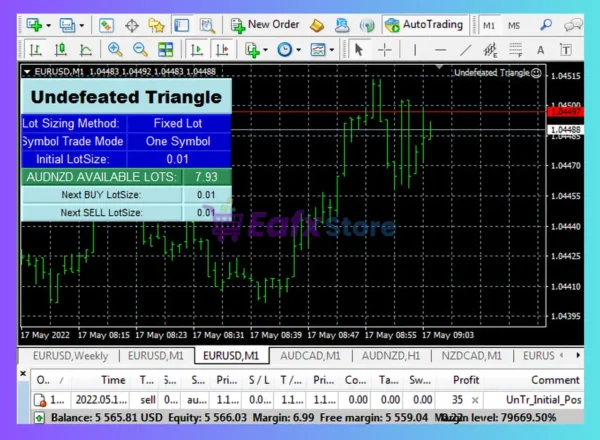
Task: Zoom in on the chart
Action: point(115,50)
